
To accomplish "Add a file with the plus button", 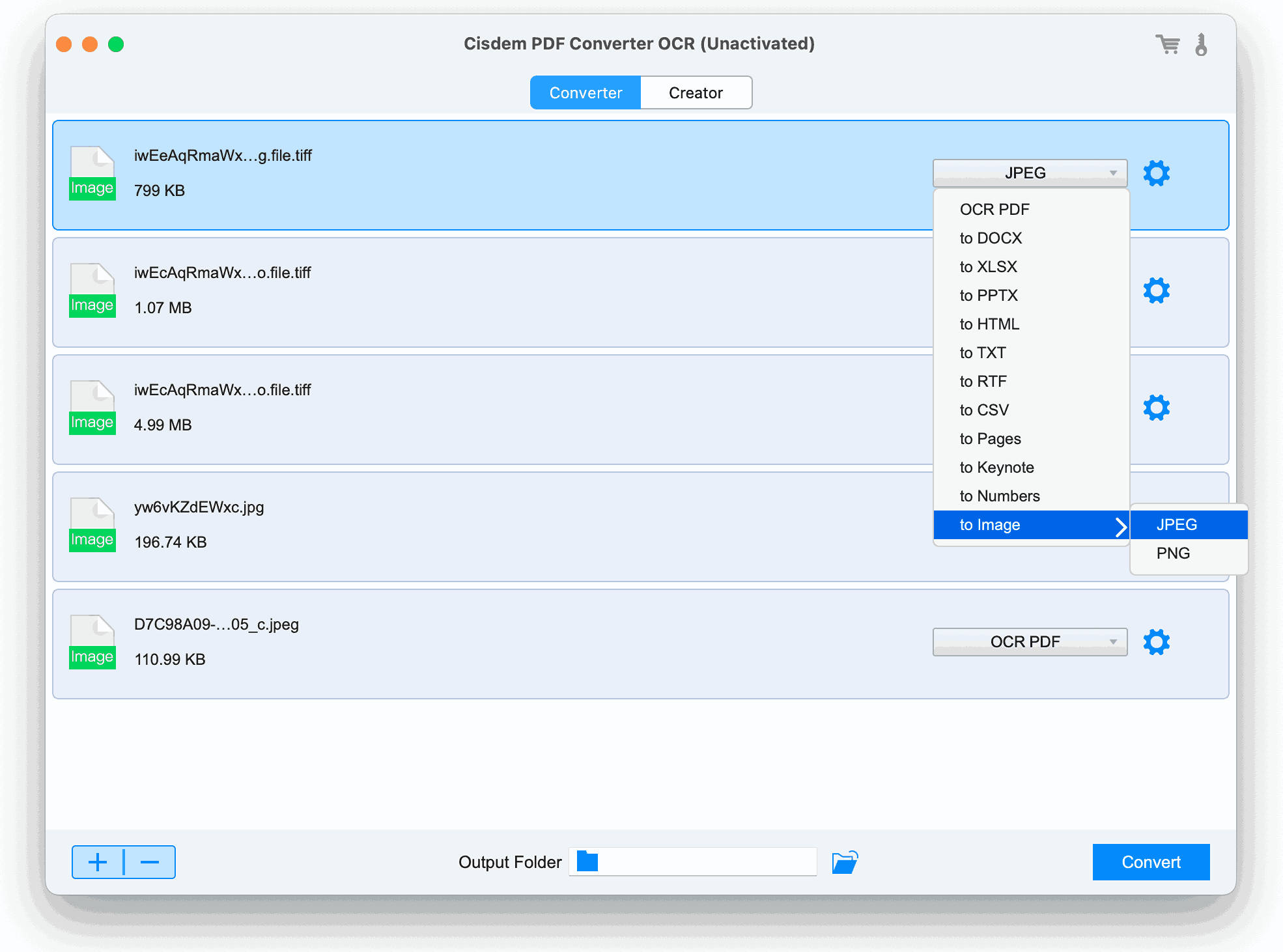I will tap(98, 862).
